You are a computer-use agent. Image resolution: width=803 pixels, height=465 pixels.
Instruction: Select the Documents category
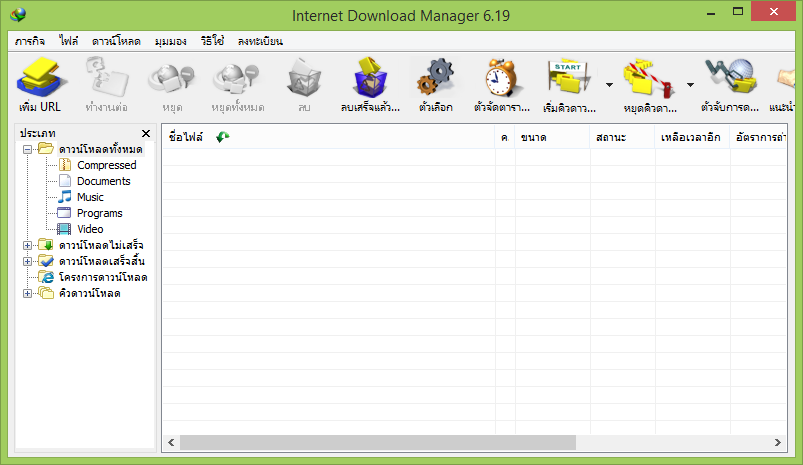click(103, 181)
